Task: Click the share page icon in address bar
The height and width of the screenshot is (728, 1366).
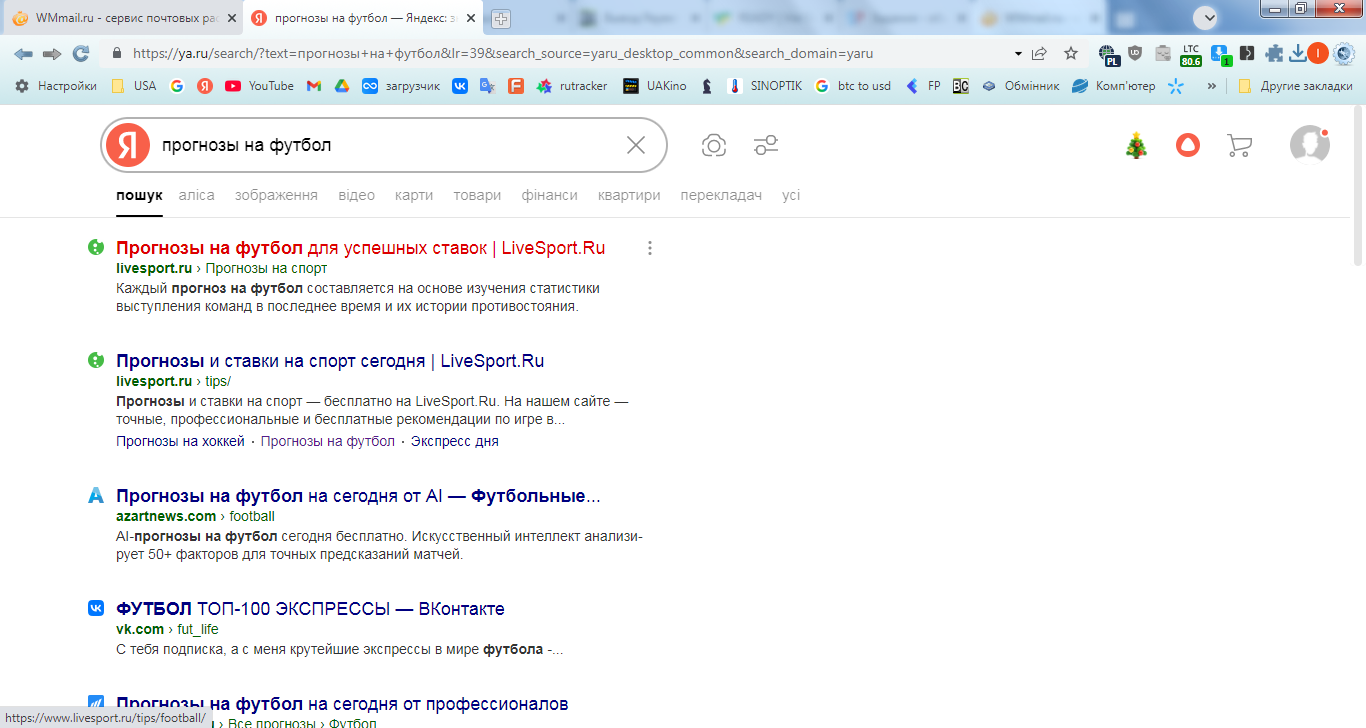Action: tap(1040, 54)
